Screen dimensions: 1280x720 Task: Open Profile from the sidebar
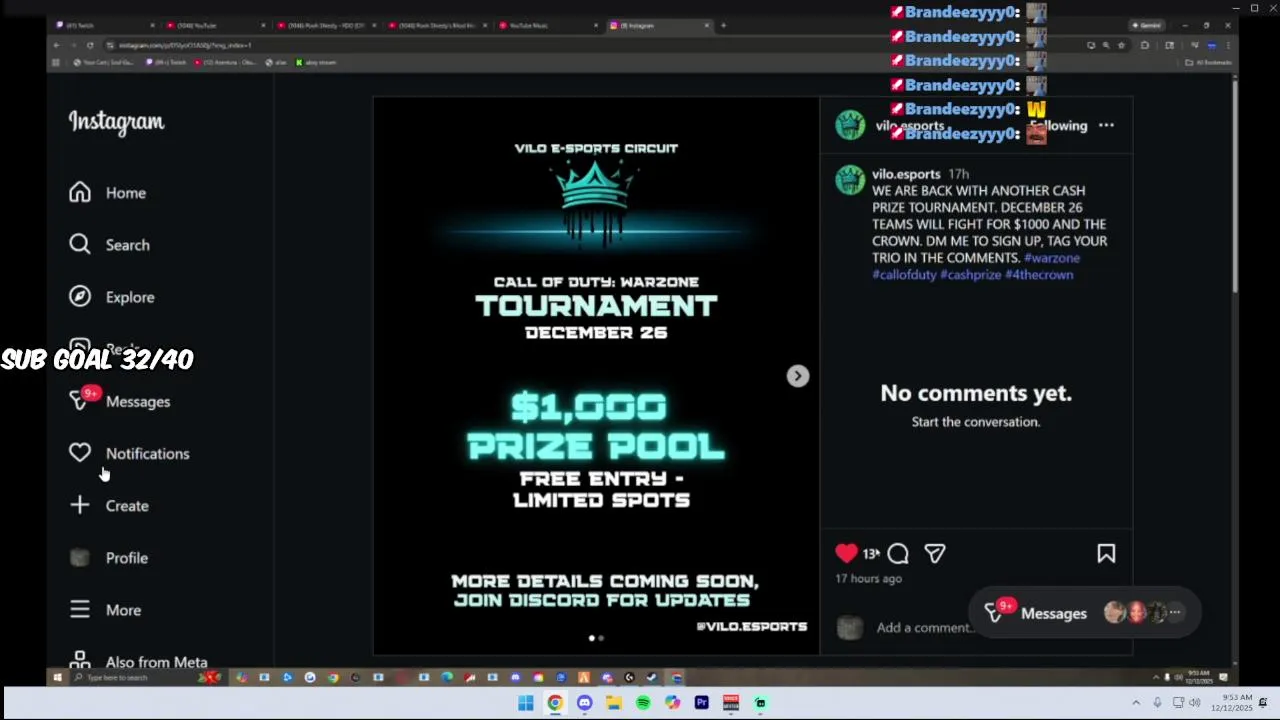point(108,558)
